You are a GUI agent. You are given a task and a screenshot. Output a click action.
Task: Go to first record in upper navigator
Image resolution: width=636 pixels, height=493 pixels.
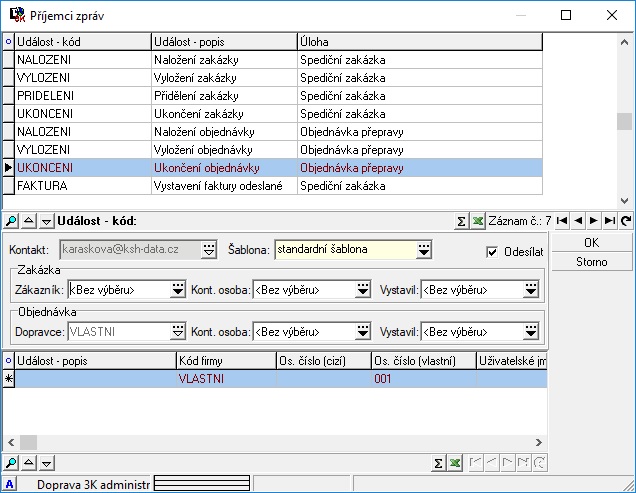pyautogui.click(x=562, y=221)
